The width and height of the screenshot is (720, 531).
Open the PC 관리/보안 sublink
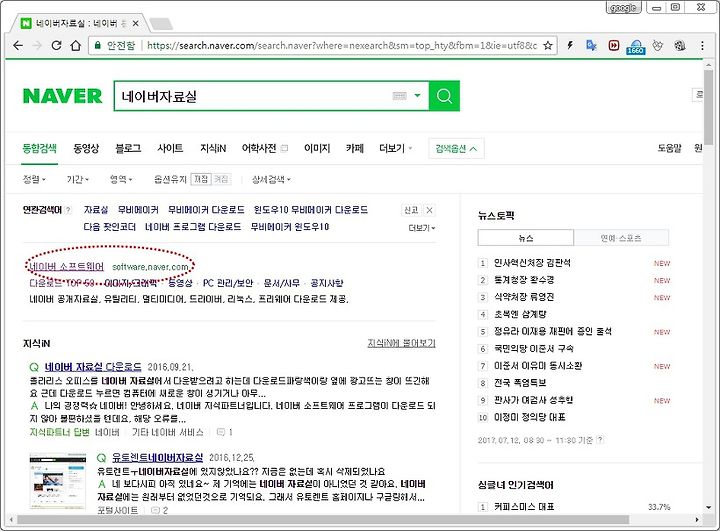tap(228, 283)
